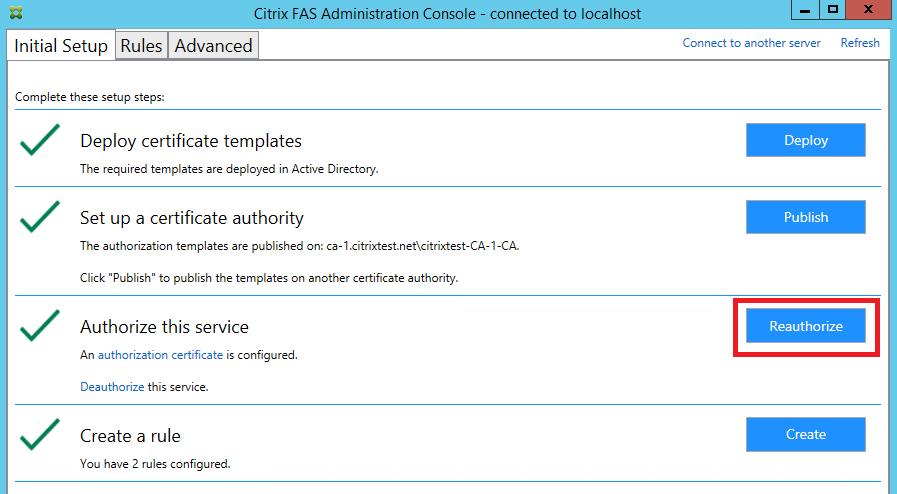Click the Create button for rules

(x=805, y=434)
